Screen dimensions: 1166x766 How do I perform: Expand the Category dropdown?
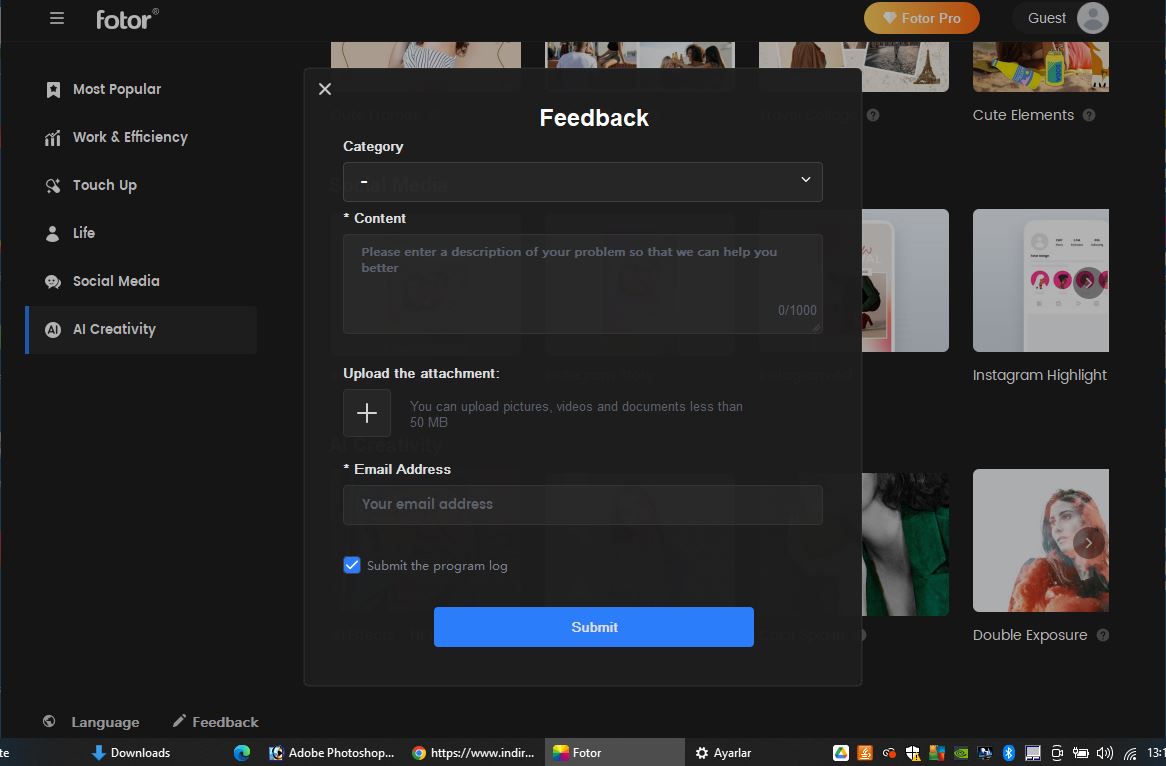(582, 181)
